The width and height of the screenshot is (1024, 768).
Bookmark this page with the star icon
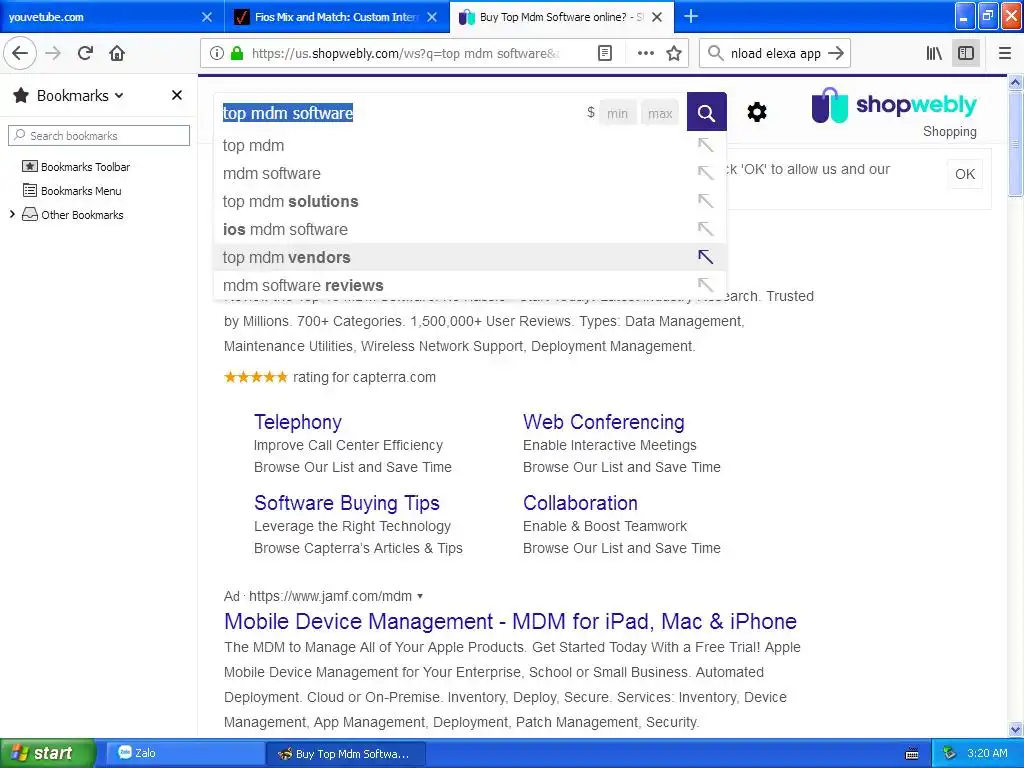(x=674, y=53)
